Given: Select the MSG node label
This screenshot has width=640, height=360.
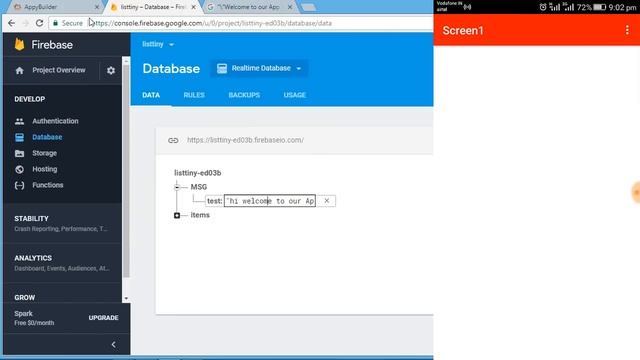Looking at the screenshot, I should tap(199, 187).
